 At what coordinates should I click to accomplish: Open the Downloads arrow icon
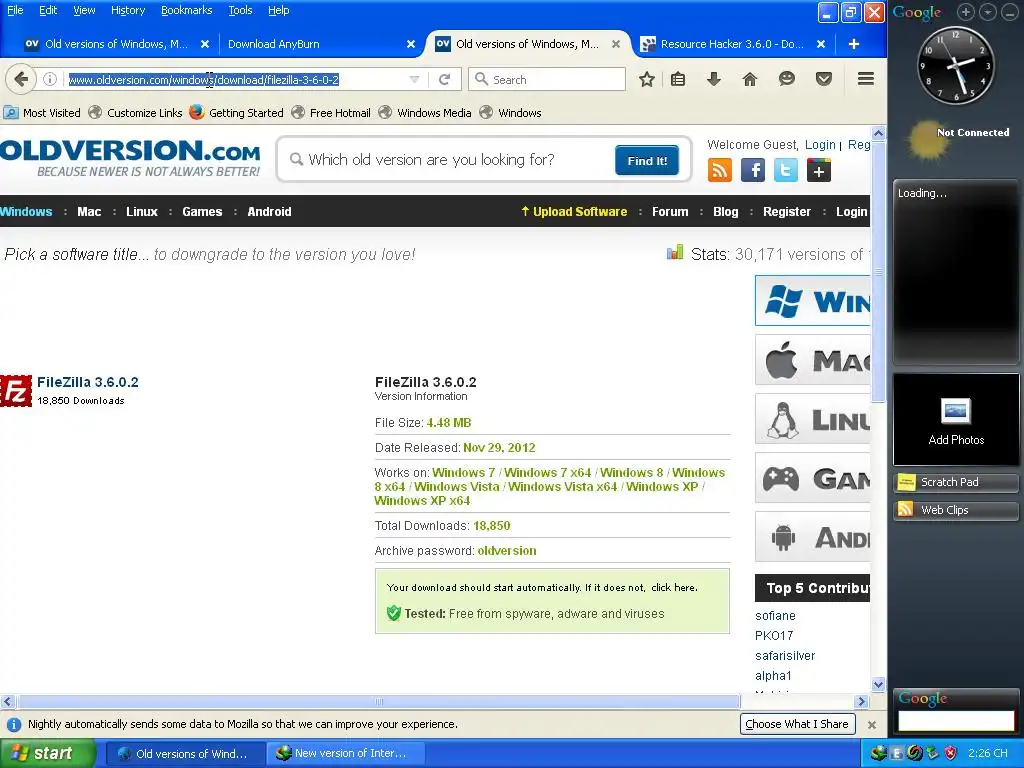(x=714, y=80)
